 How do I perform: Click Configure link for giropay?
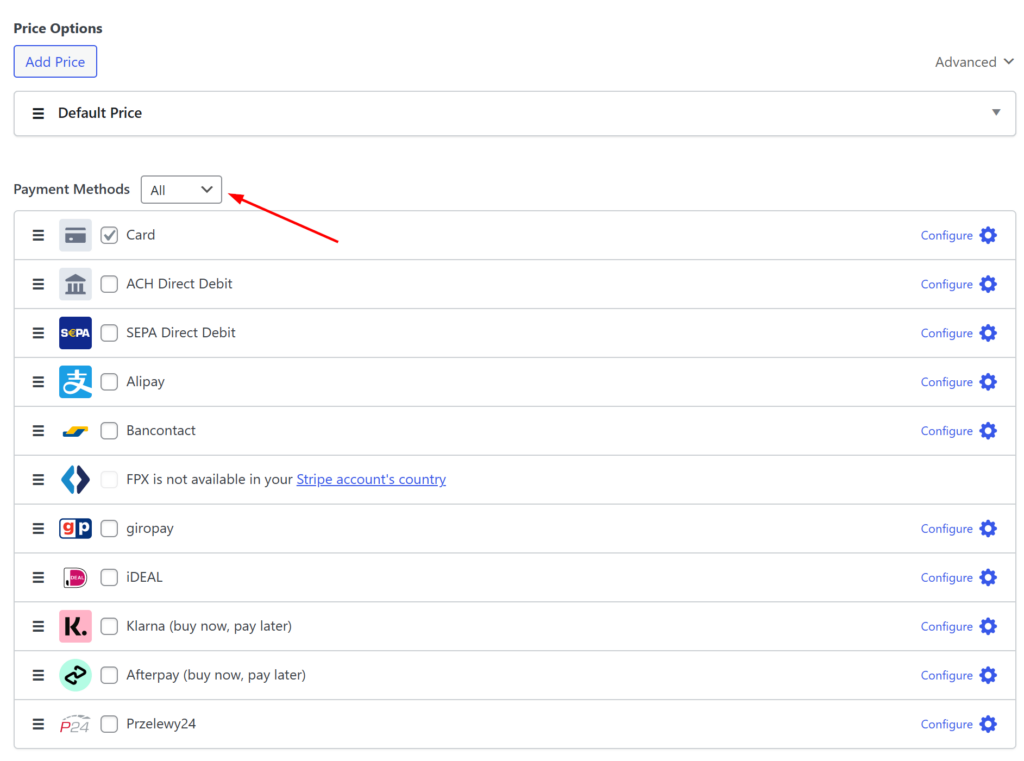(946, 528)
